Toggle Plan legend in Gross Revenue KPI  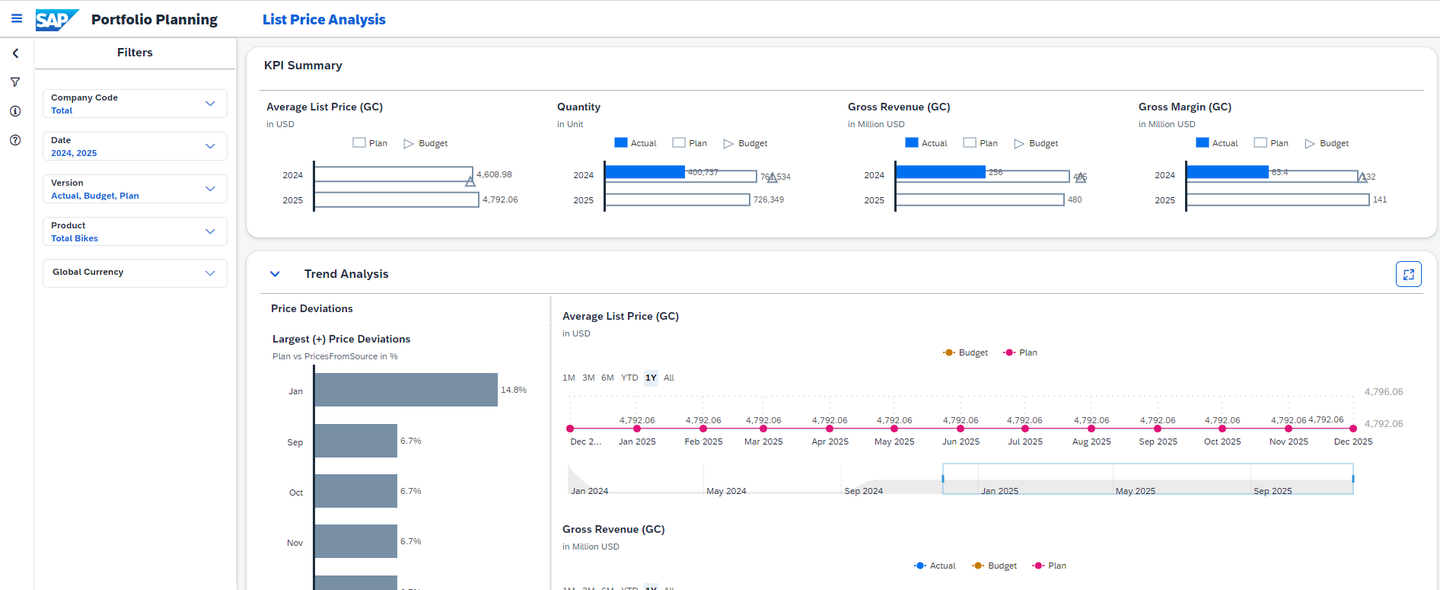(x=980, y=143)
